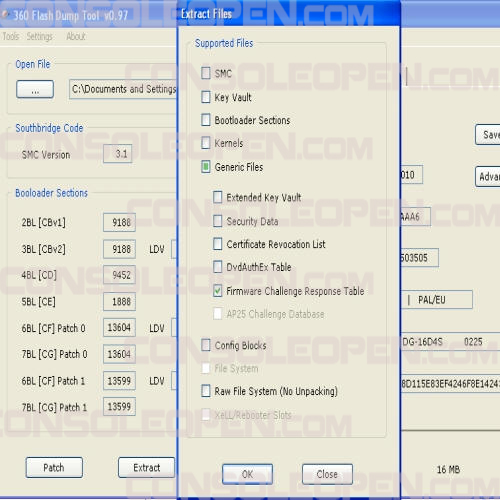Click the LDV label beside 6BL [CF] Patch 0

157,328
